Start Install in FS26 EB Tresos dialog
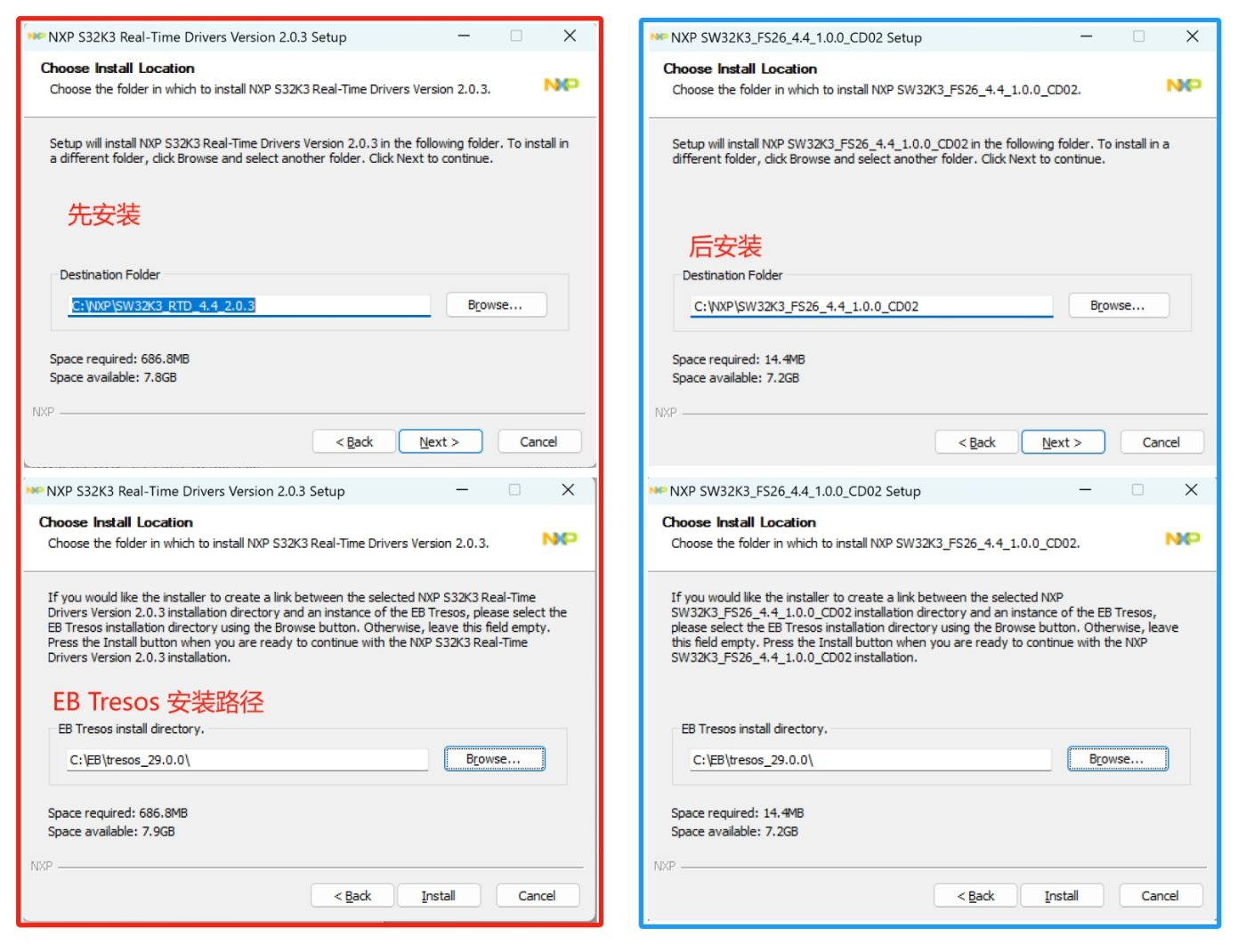 click(1061, 896)
